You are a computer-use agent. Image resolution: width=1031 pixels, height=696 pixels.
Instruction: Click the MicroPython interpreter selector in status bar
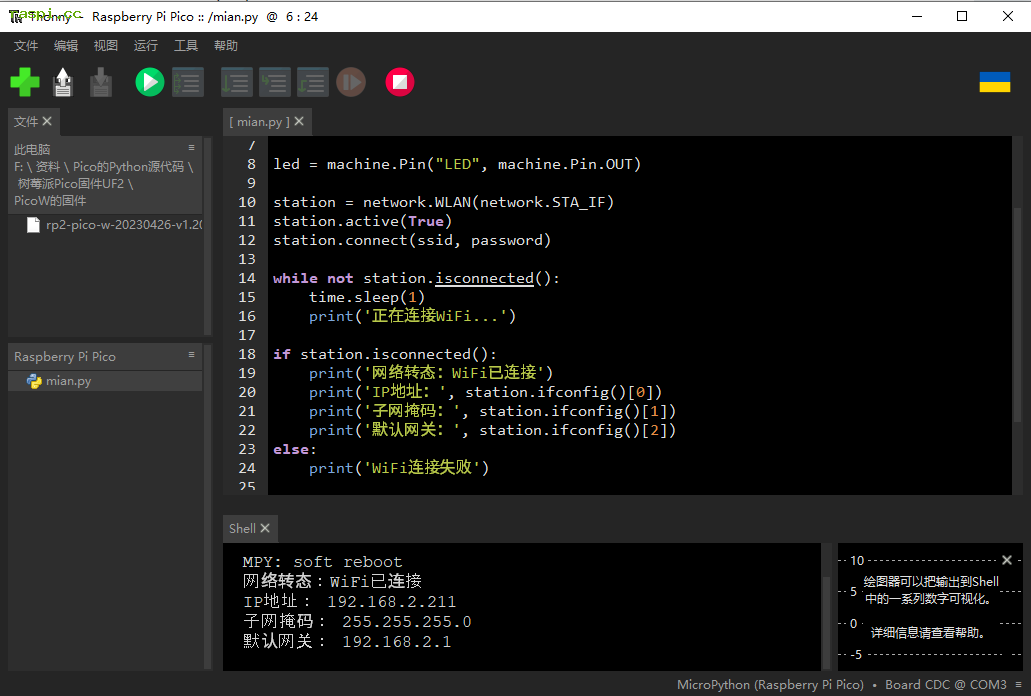770,685
